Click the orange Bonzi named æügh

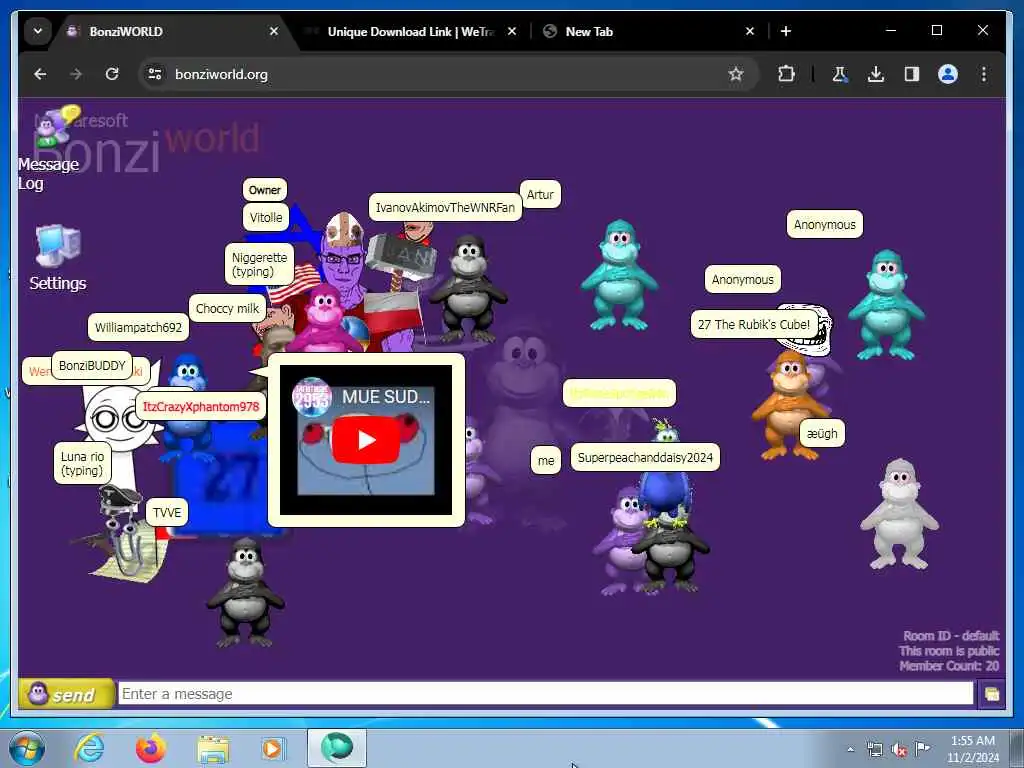(788, 405)
